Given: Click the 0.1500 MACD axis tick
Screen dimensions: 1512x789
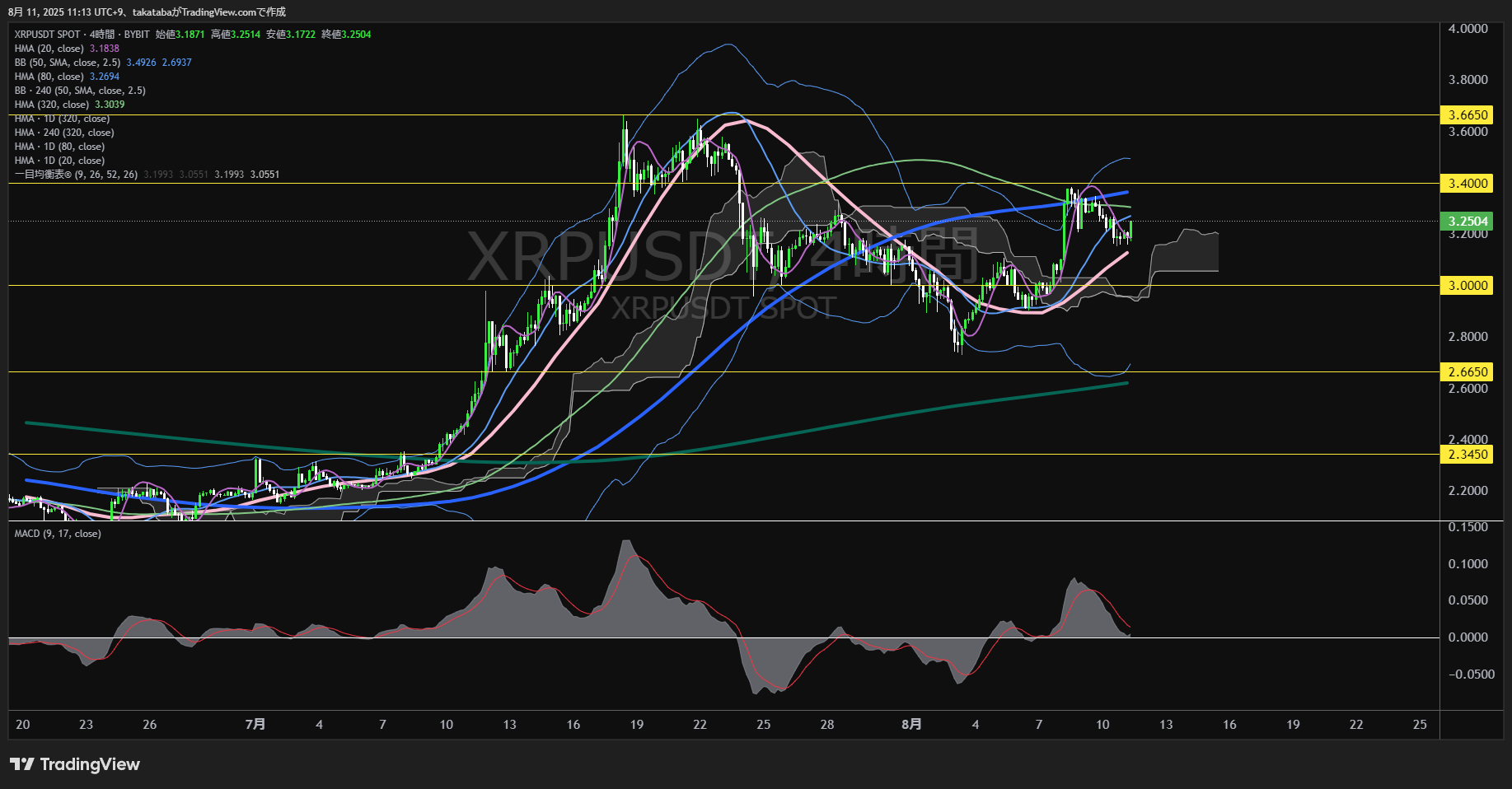Looking at the screenshot, I should point(1468,527).
